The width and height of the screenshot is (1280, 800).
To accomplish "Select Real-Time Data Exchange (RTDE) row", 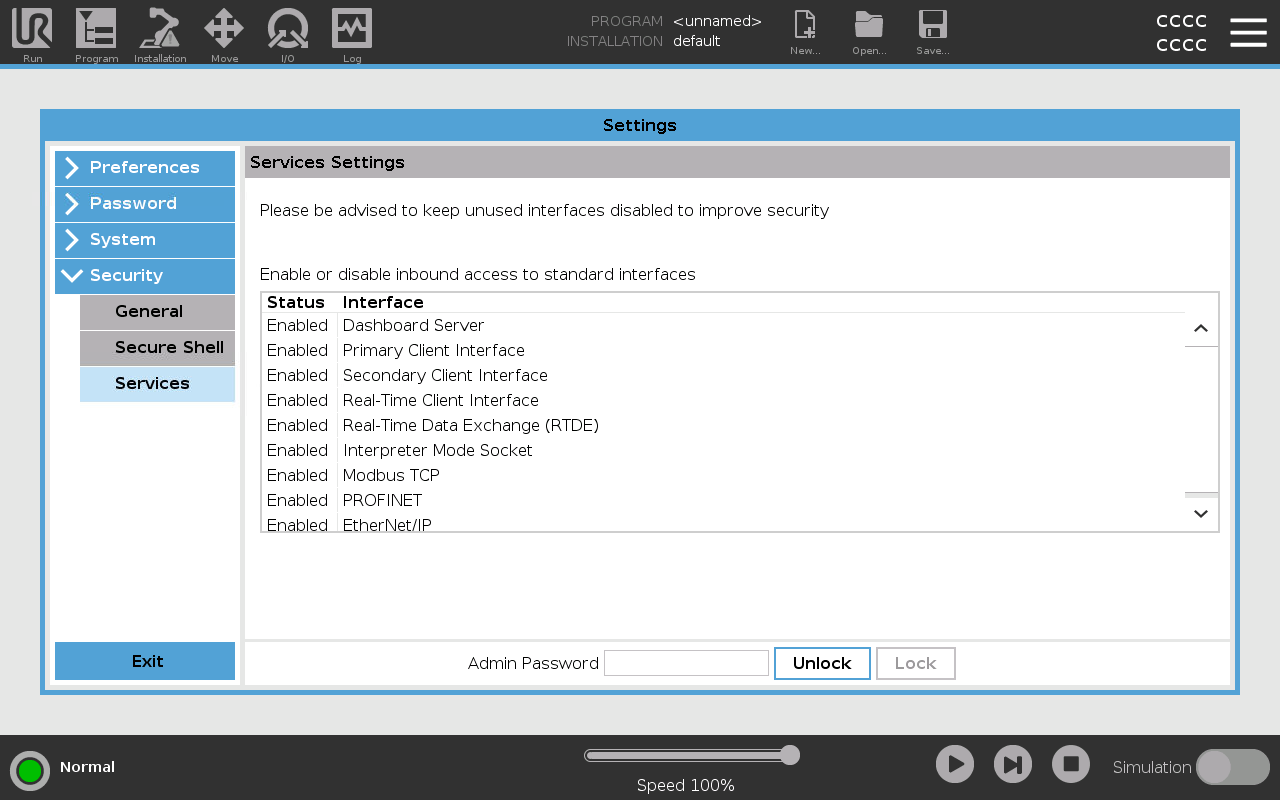I will pos(724,426).
